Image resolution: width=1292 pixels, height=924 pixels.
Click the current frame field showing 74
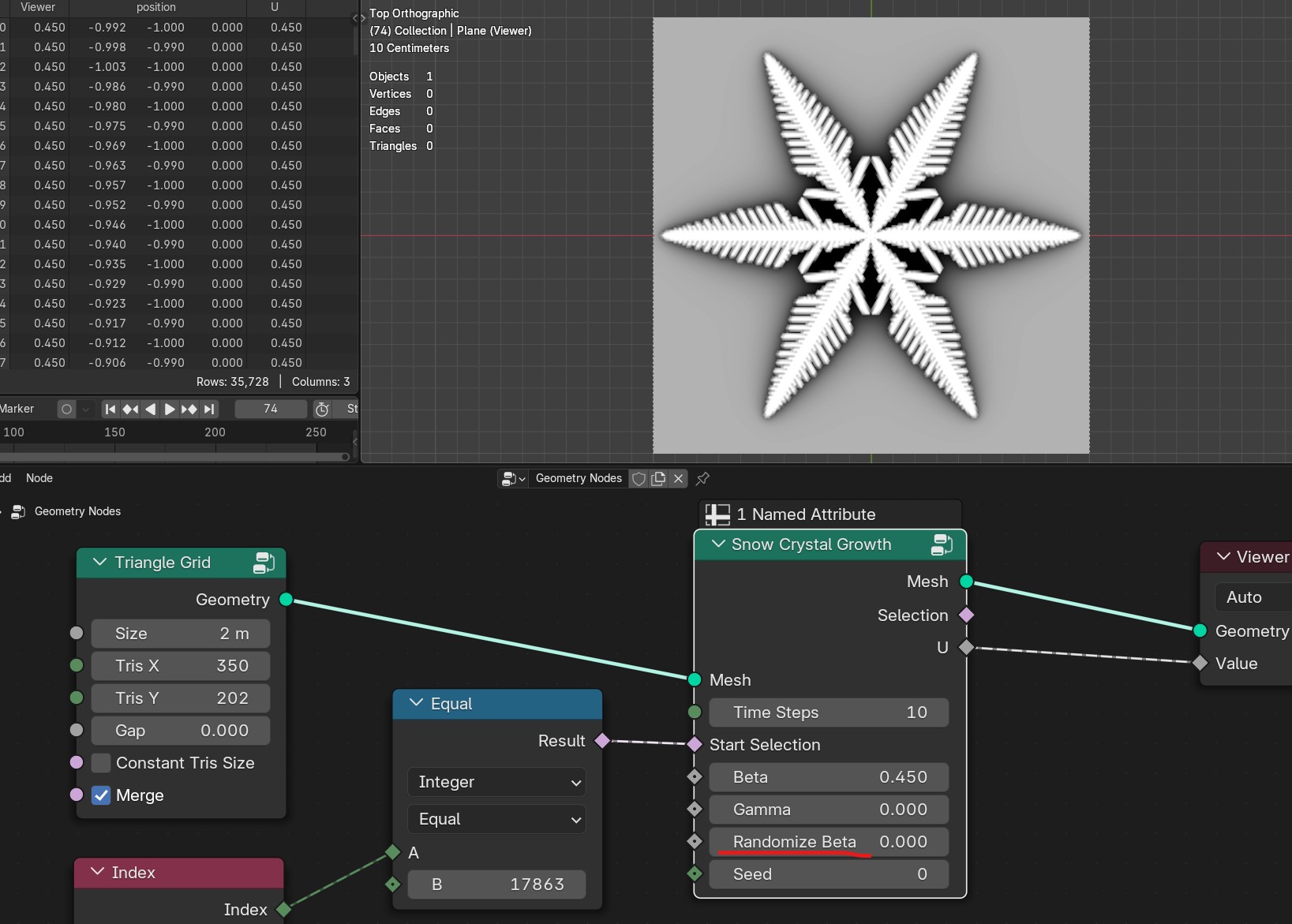[271, 409]
